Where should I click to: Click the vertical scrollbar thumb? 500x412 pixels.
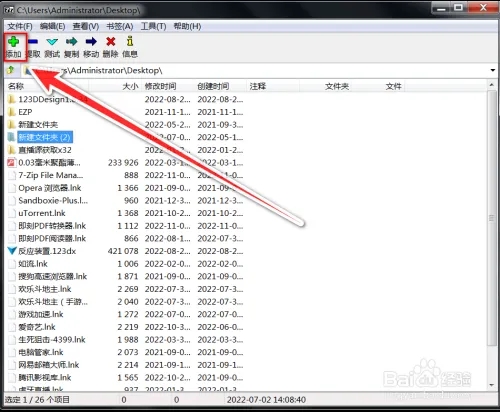pyautogui.click(x=491, y=218)
